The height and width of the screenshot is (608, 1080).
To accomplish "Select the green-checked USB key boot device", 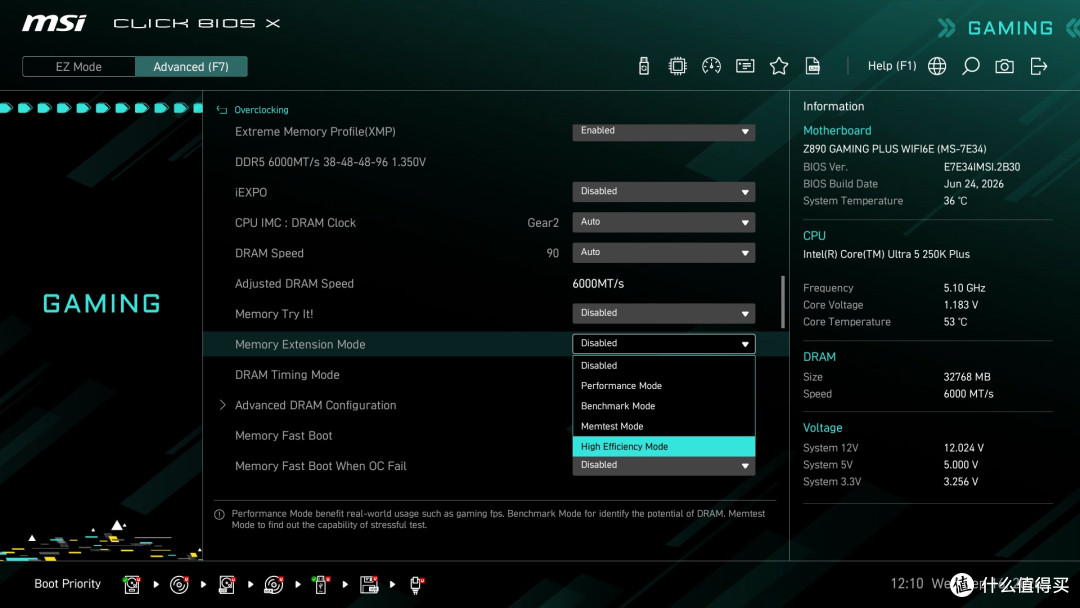I will [x=321, y=585].
